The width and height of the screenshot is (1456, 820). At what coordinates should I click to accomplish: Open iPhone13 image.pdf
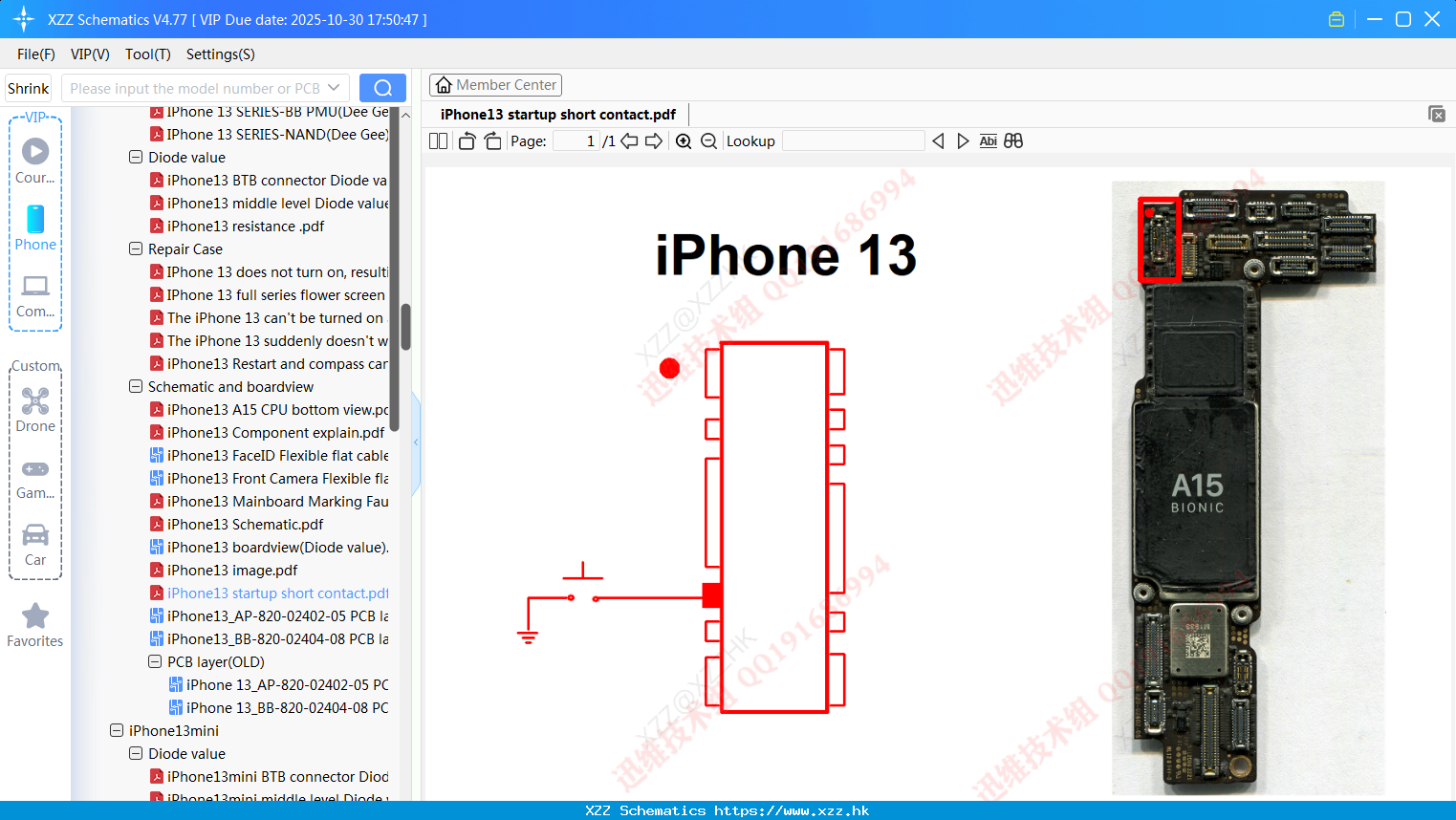coord(232,570)
